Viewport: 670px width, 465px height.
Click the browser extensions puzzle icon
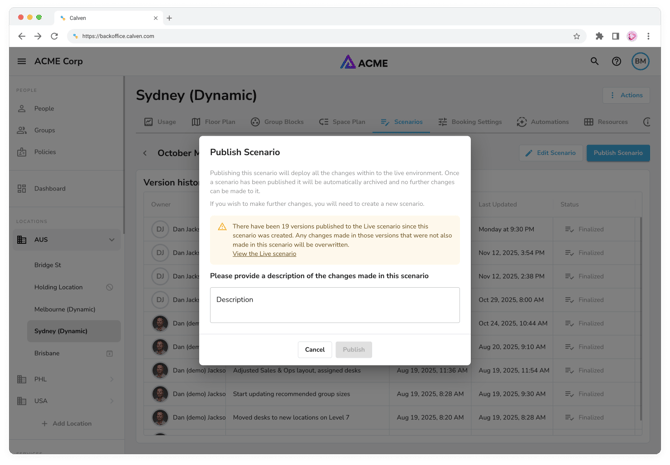599,36
